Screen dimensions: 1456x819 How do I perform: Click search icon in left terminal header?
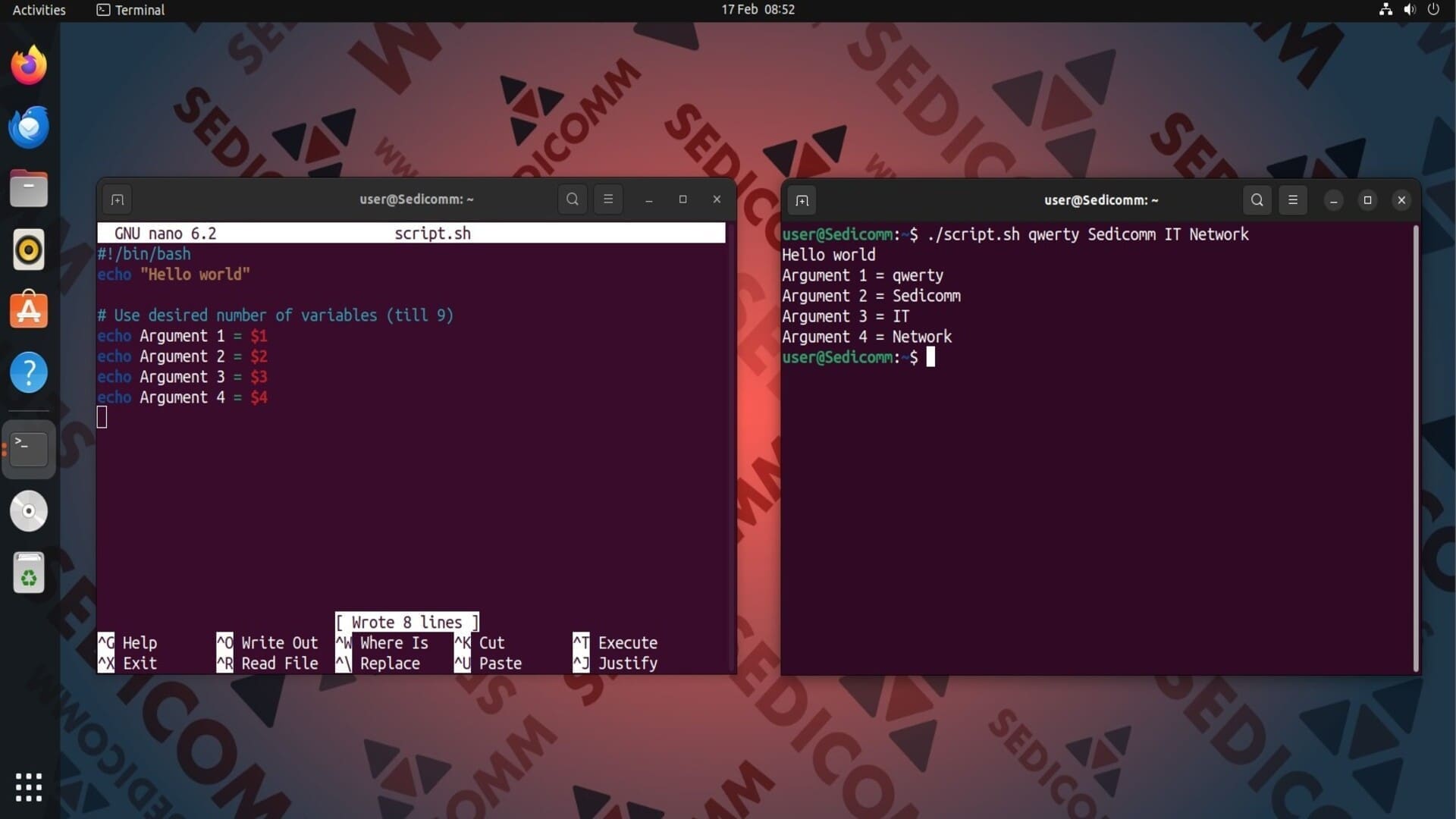coord(573,199)
